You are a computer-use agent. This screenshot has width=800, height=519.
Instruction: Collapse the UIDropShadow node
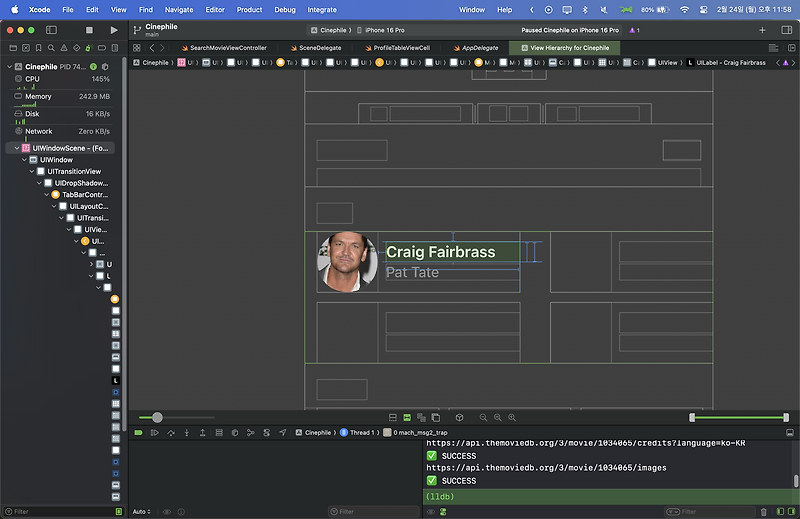coord(39,183)
